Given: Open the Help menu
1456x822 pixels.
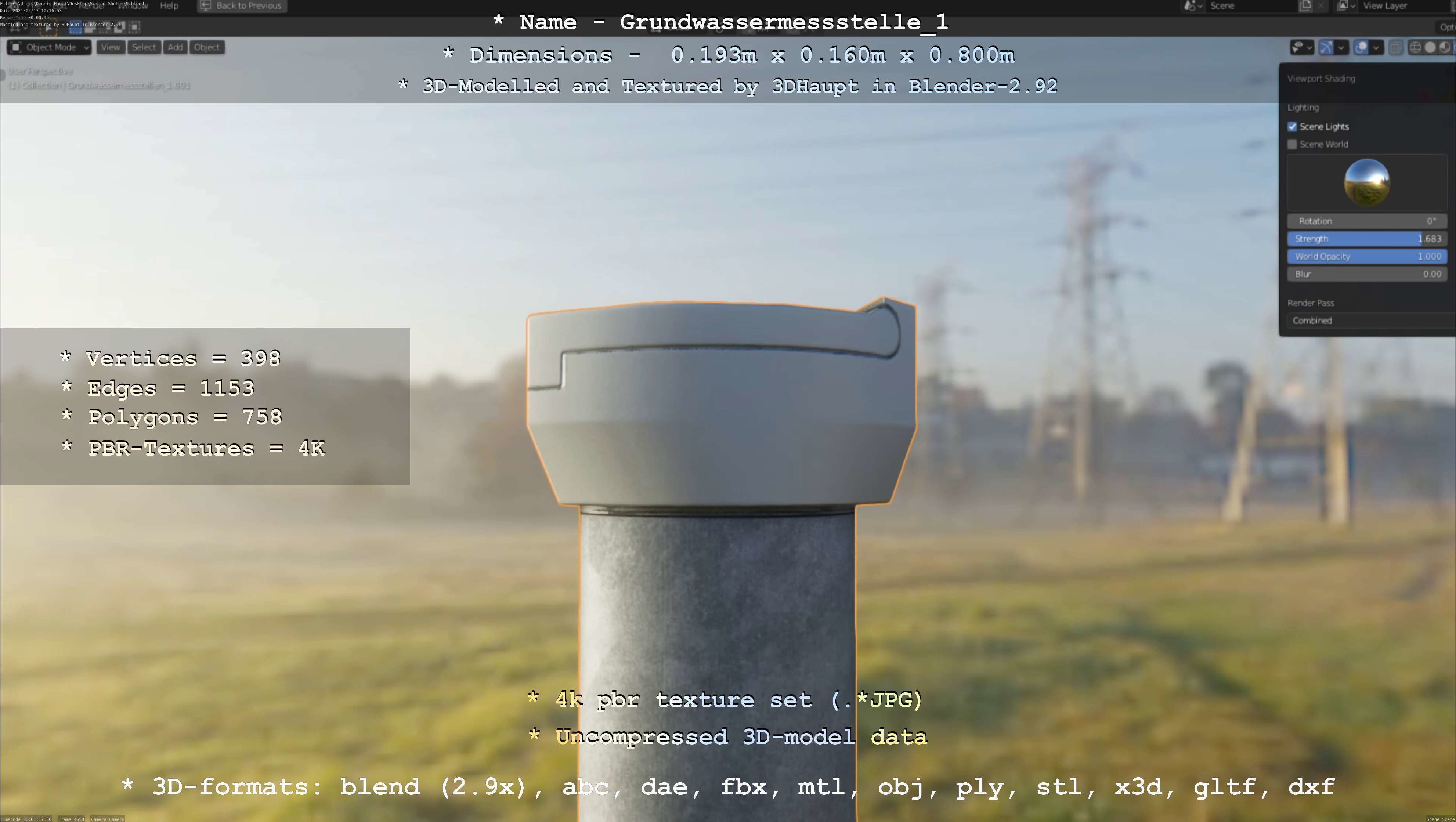Looking at the screenshot, I should pos(169,6).
